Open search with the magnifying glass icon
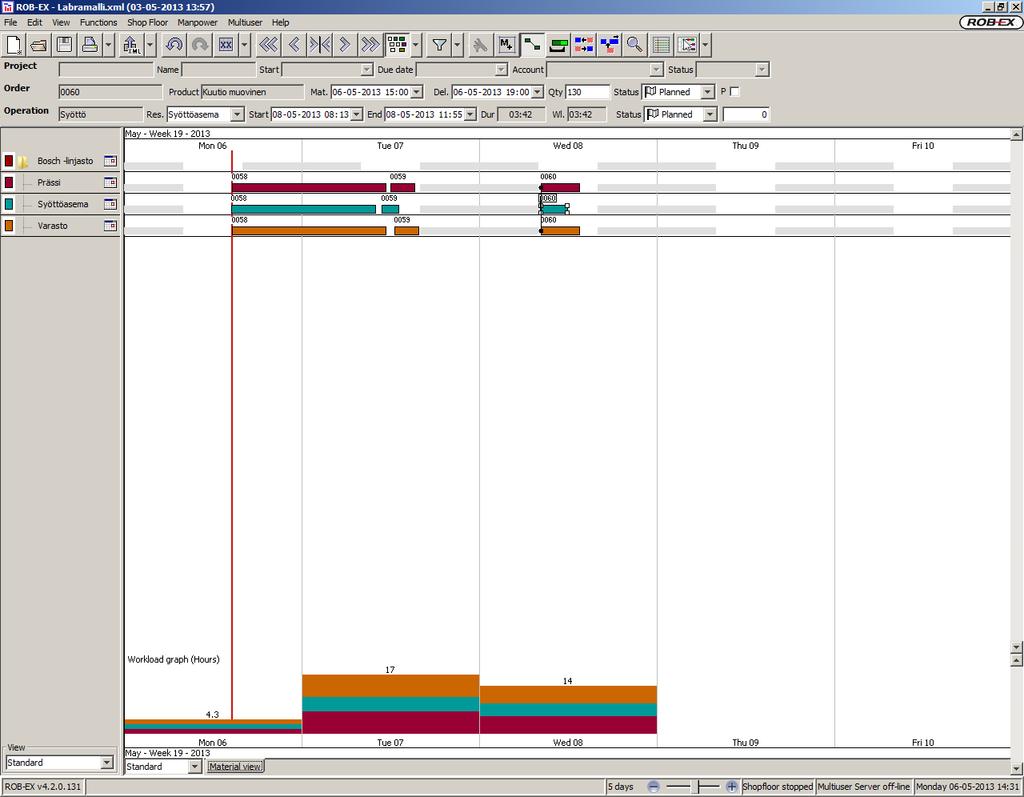 pos(634,44)
